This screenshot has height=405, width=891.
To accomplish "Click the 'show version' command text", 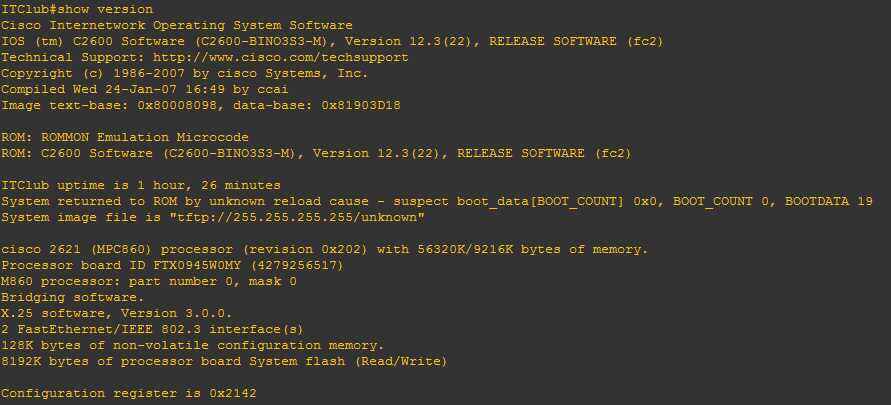I will pos(105,10).
